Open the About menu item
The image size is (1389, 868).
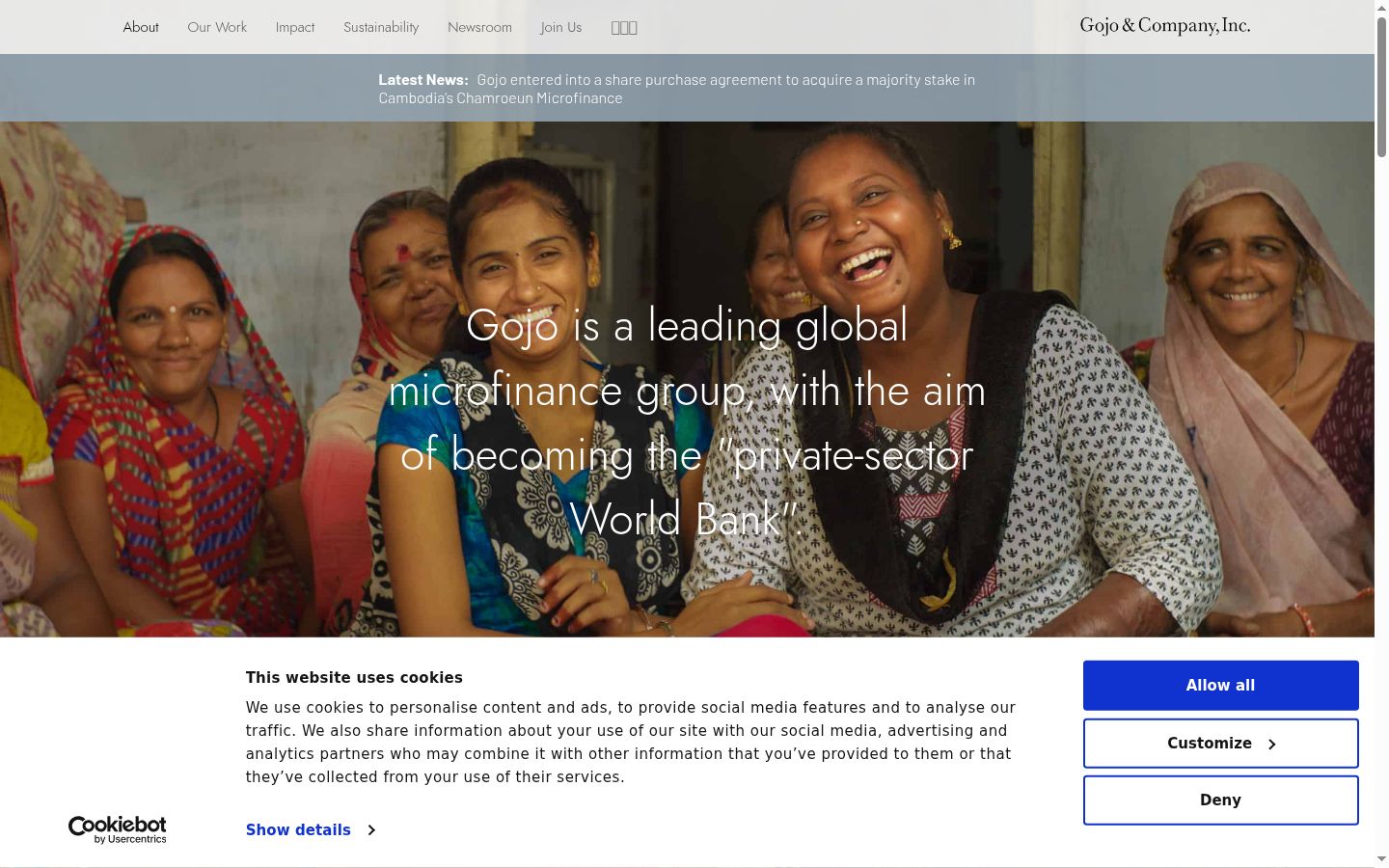141,27
